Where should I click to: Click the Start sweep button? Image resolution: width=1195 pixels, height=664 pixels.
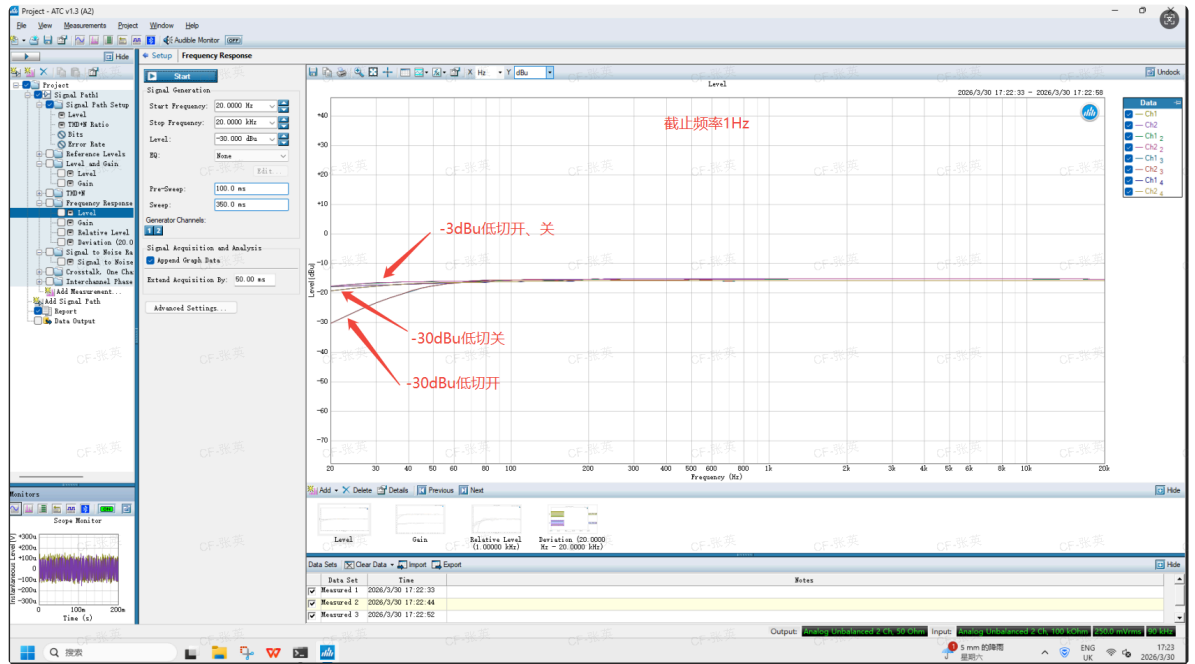click(181, 76)
